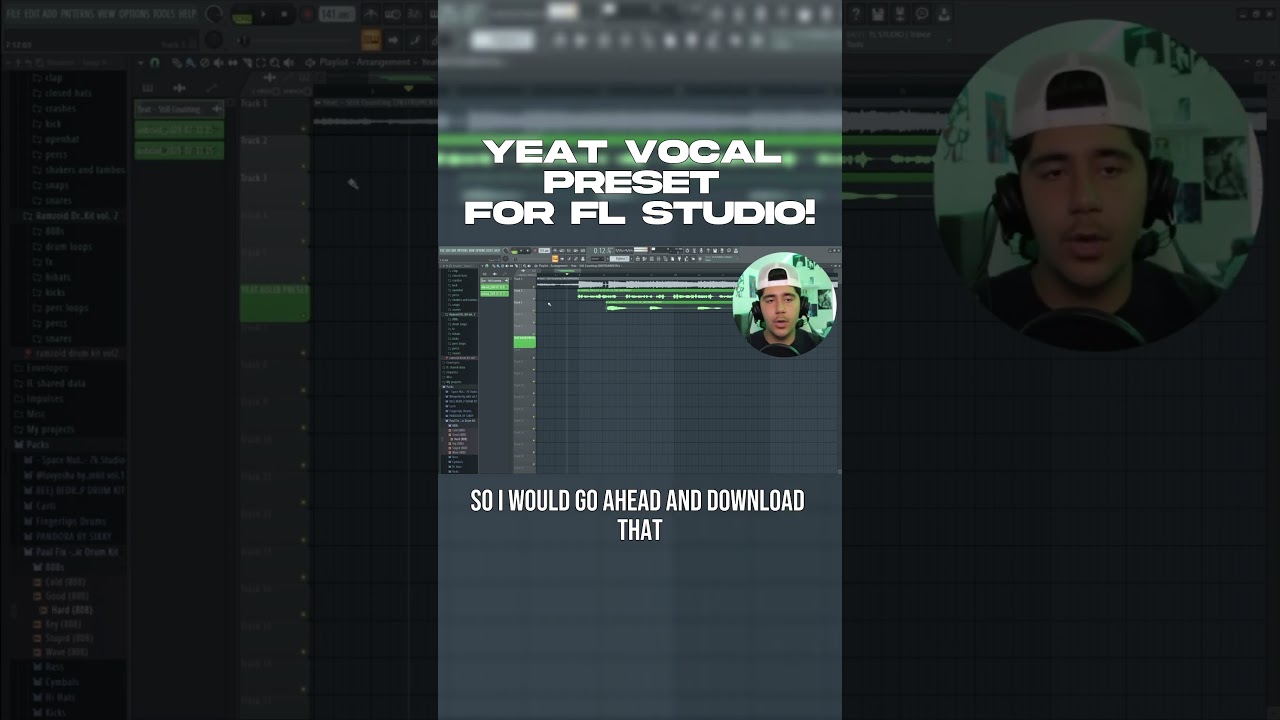Click the question mark help icon
Screen dimensions: 1280x720
(x=856, y=14)
